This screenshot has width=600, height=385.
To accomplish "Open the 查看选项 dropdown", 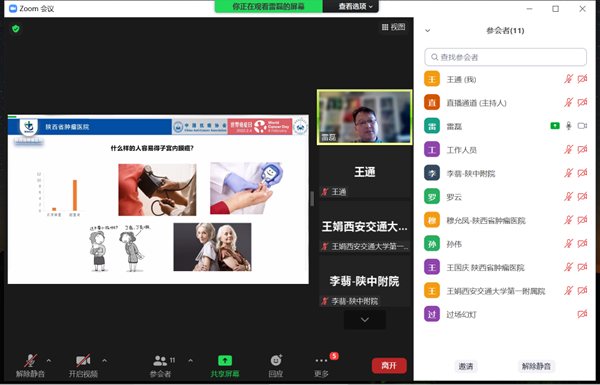I will pyautogui.click(x=355, y=7).
